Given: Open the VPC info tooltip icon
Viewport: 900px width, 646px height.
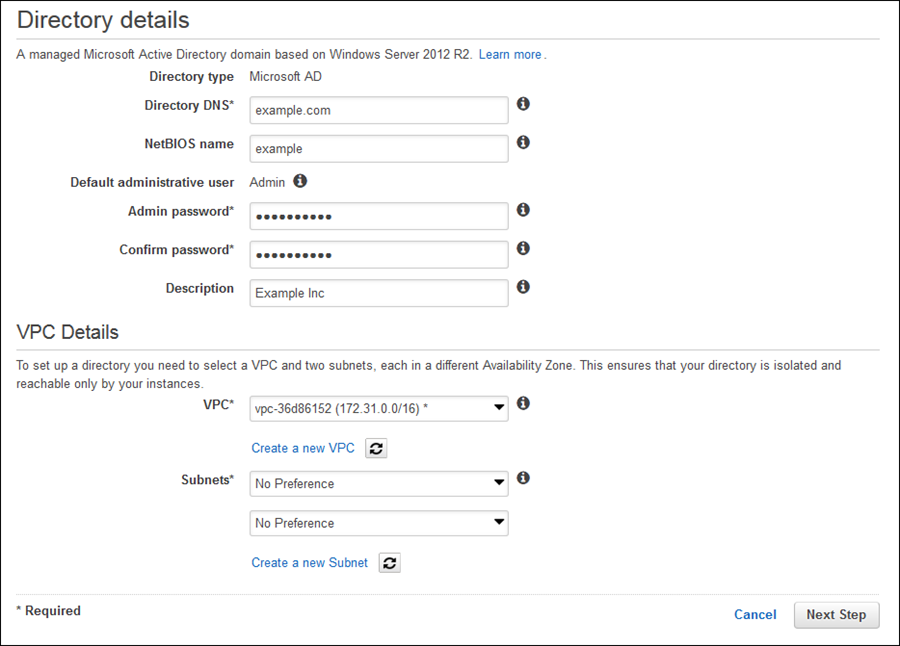Looking at the screenshot, I should (x=523, y=402).
